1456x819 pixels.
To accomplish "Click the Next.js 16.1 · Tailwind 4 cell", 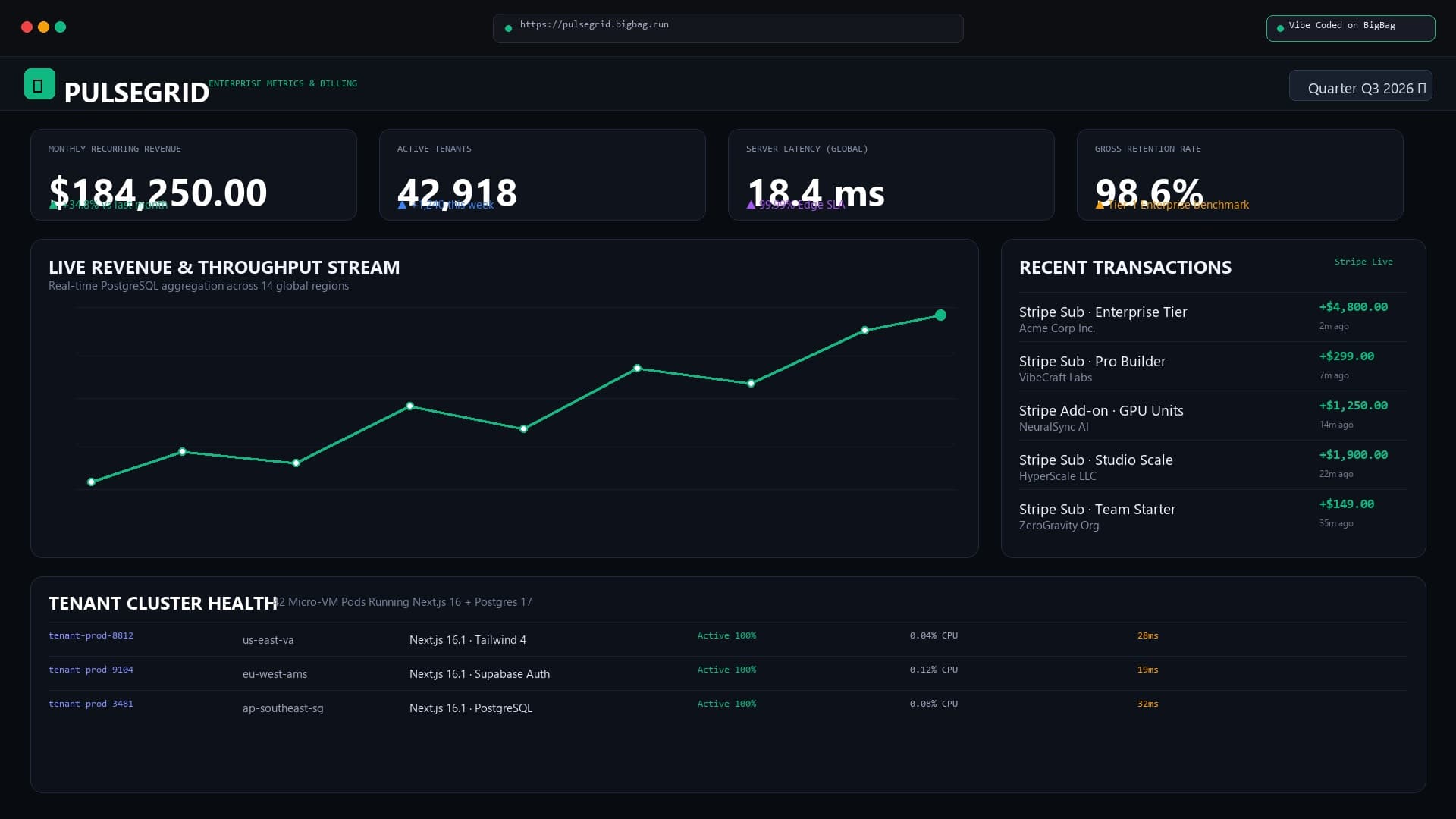I will pyautogui.click(x=468, y=640).
